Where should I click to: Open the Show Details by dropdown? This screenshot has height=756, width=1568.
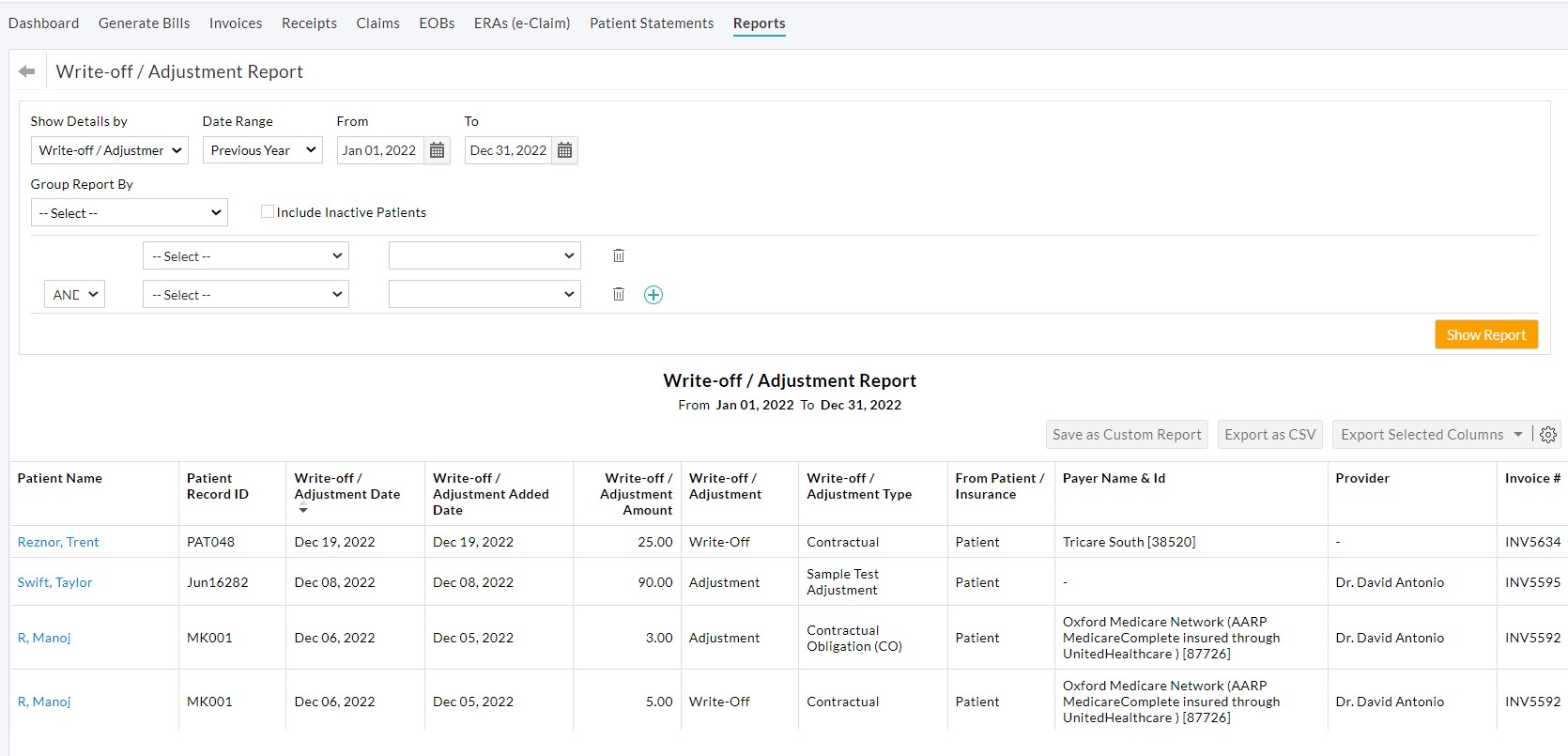110,150
